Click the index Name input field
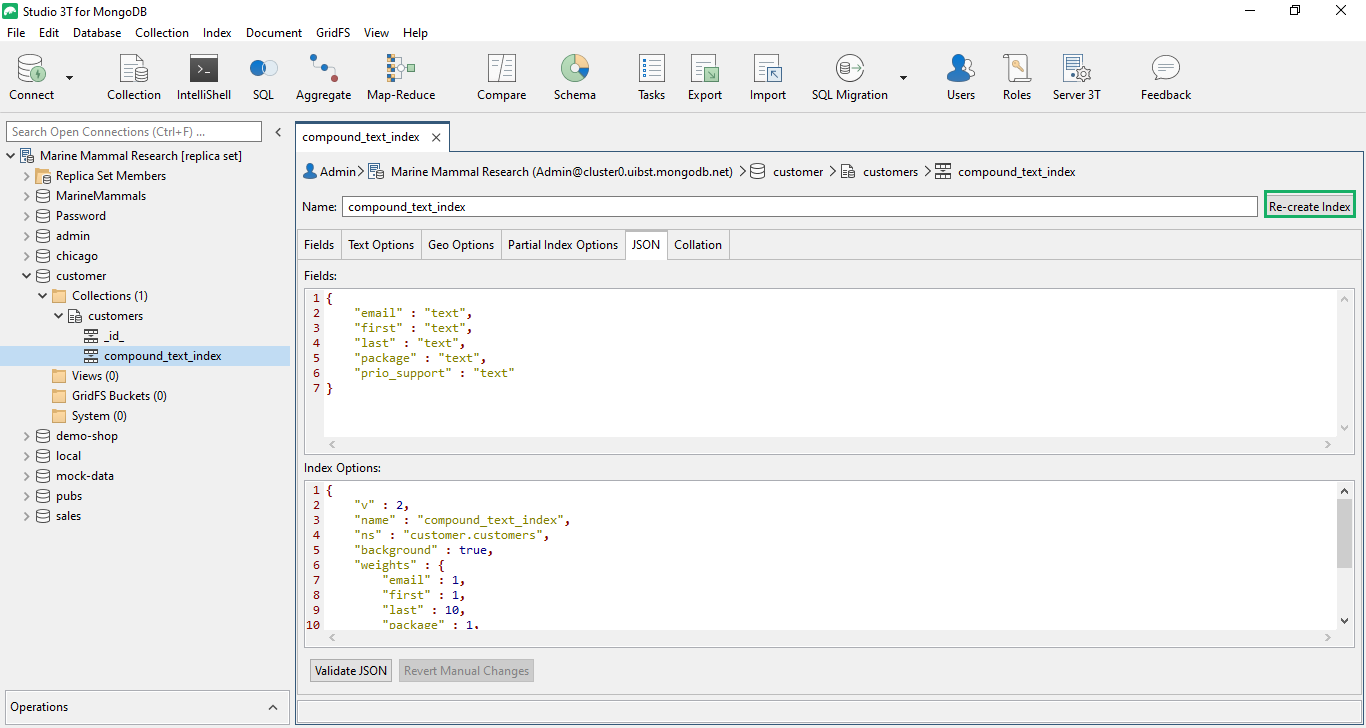 click(x=798, y=207)
